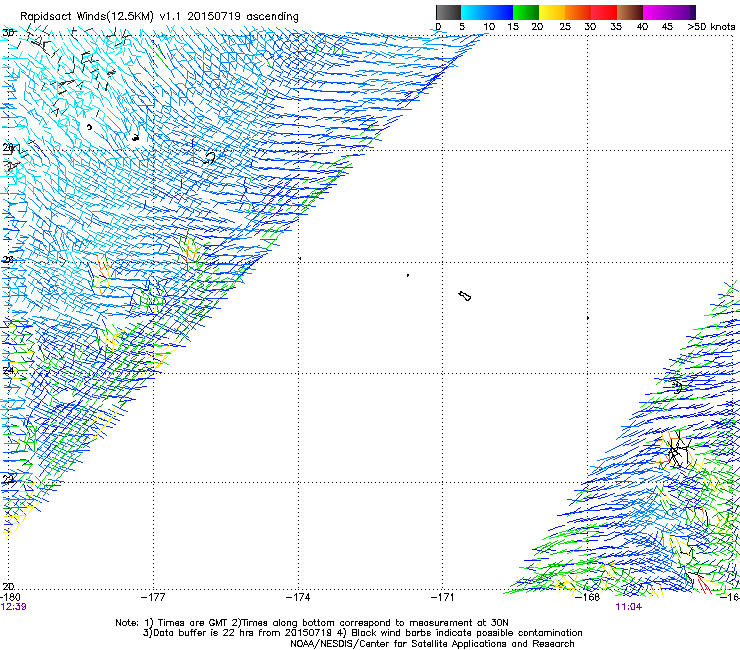Click the "NOAA/NESDIS/Center for Satellite Applications and Research" credit
This screenshot has width=740, height=650.
click(x=432, y=644)
